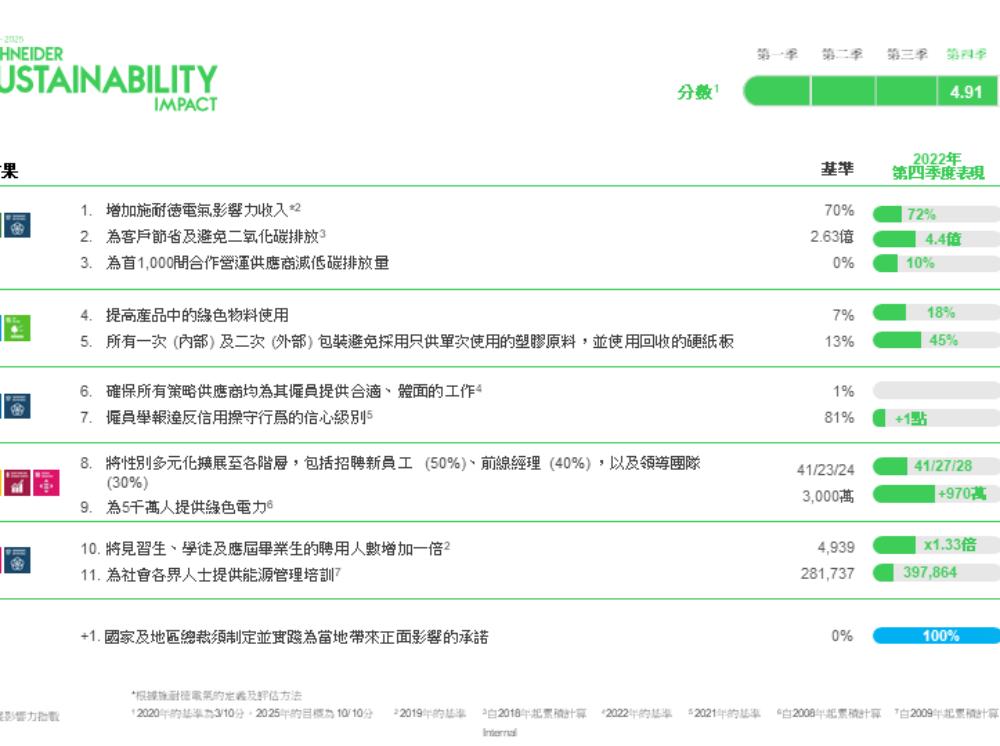Click the Internal footer label
Image resolution: width=1000 pixels, height=746 pixels.
click(499, 733)
